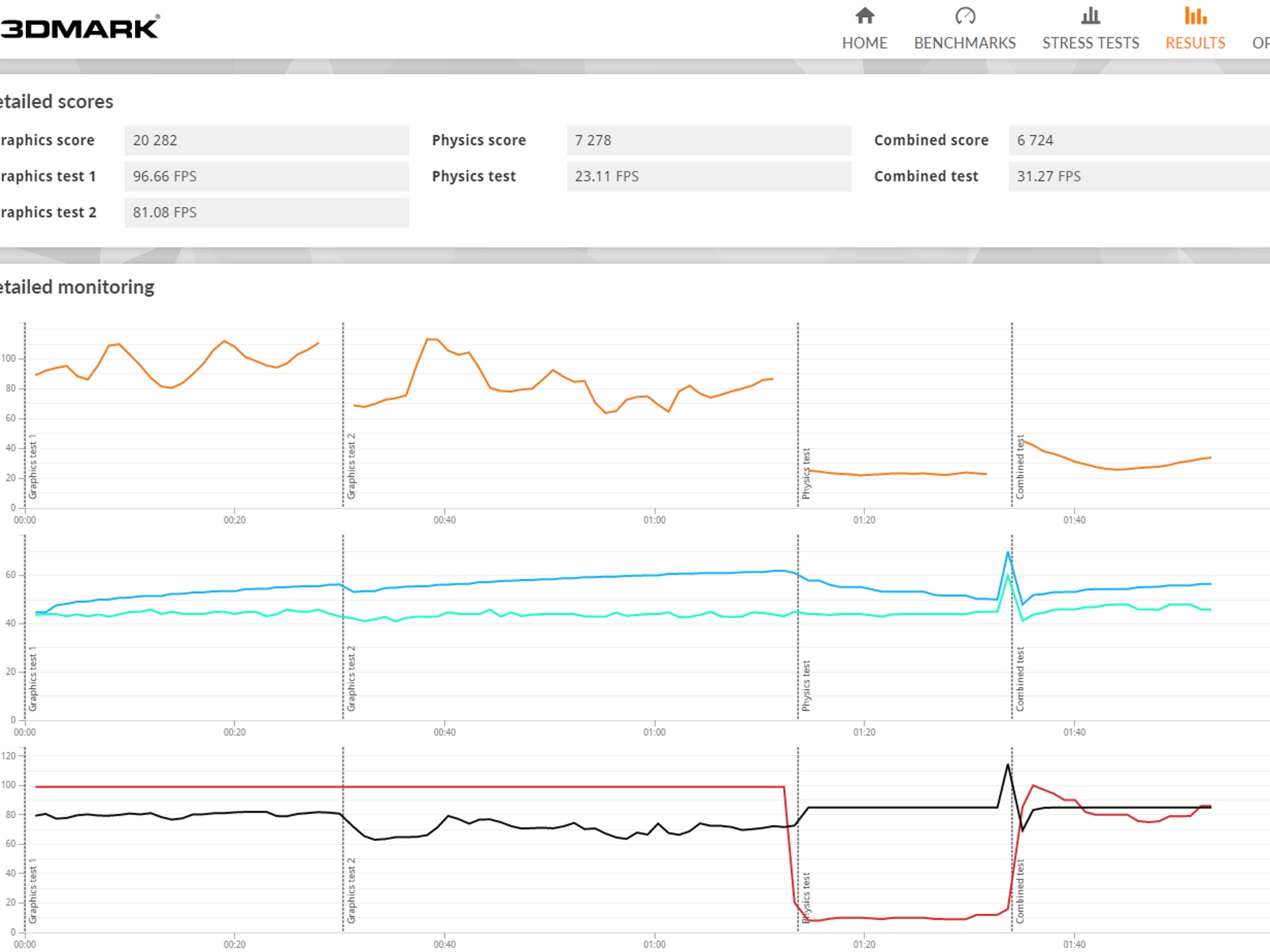Click Physics test marker in temperature chart
Viewport: 1270px width, 952px height.
click(806, 685)
